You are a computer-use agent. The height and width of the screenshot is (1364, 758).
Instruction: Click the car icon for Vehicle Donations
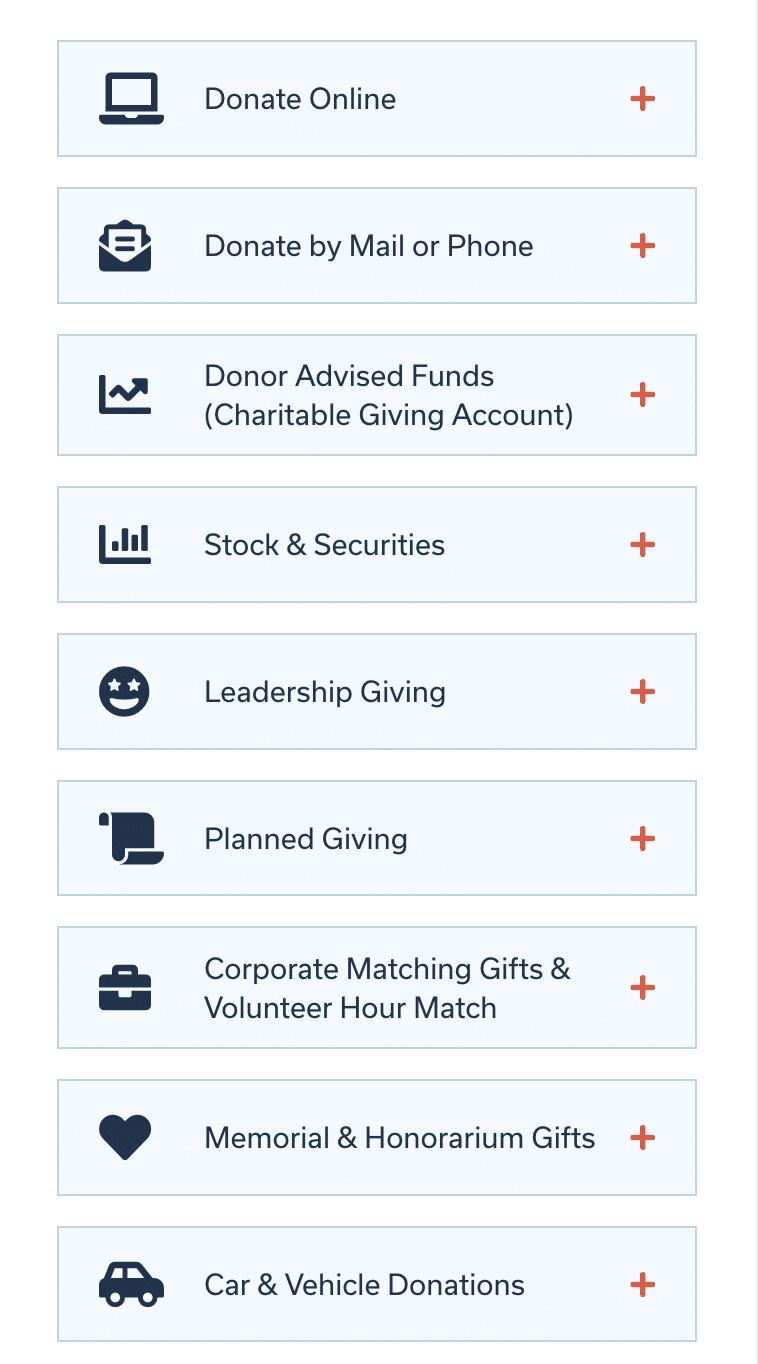click(x=130, y=1285)
